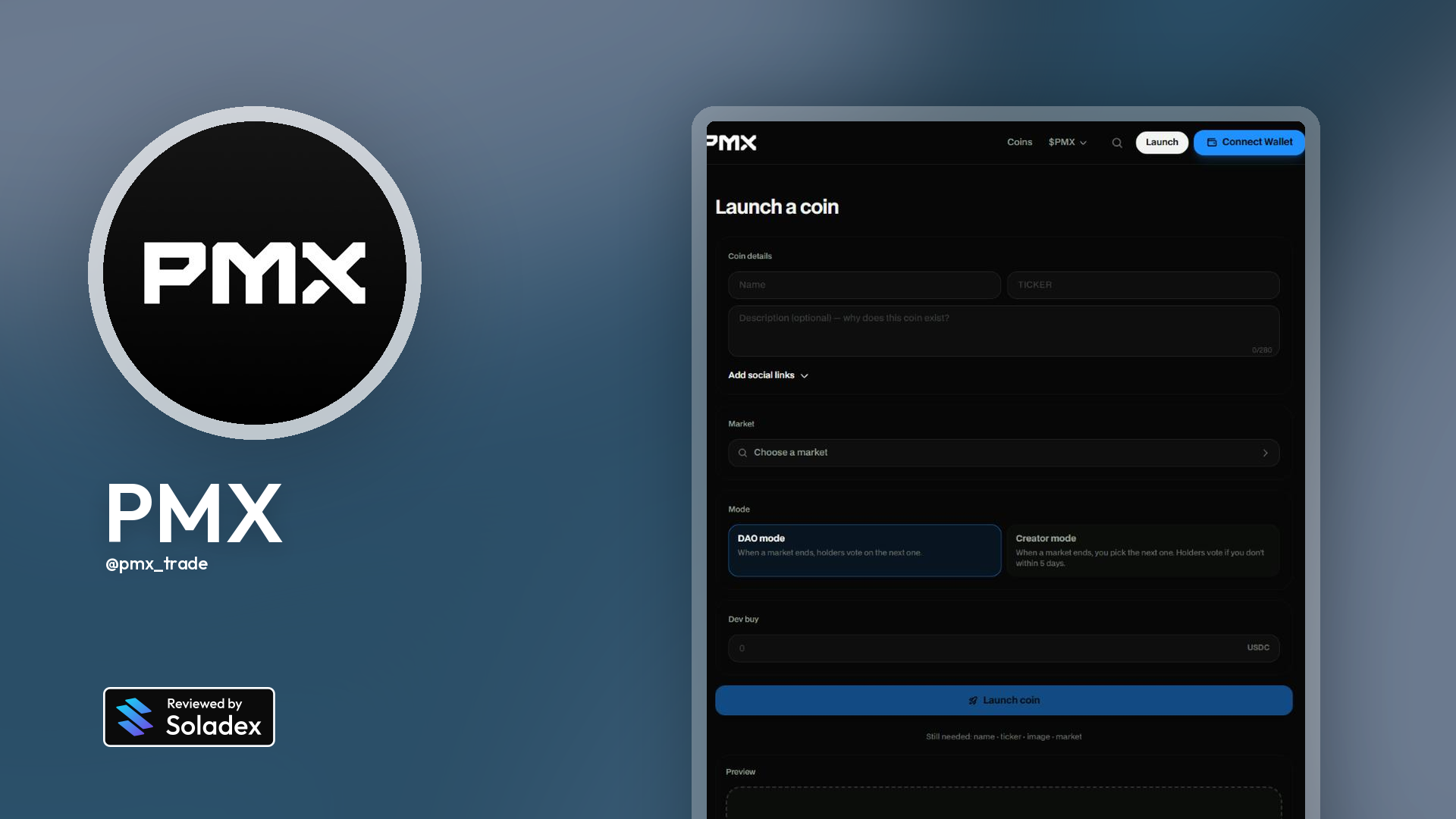
Task: Select Creator mode option
Action: click(1143, 551)
